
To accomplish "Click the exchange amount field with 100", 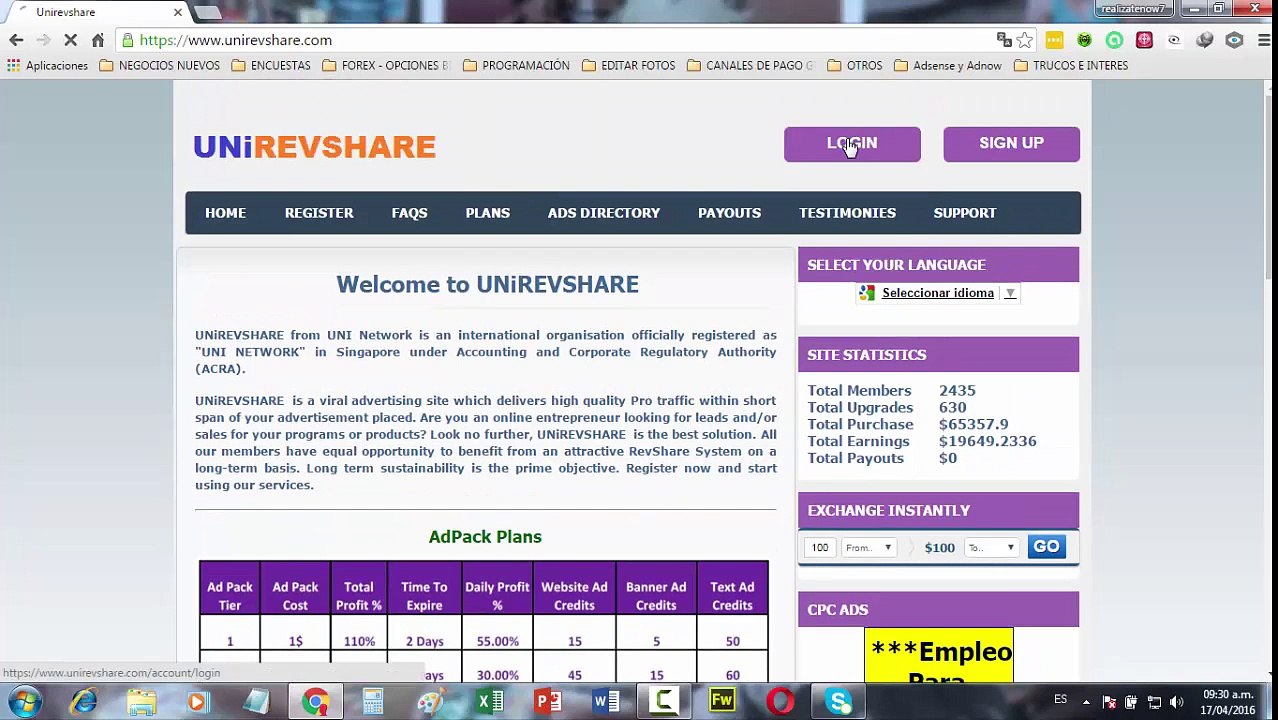I will 821,547.
